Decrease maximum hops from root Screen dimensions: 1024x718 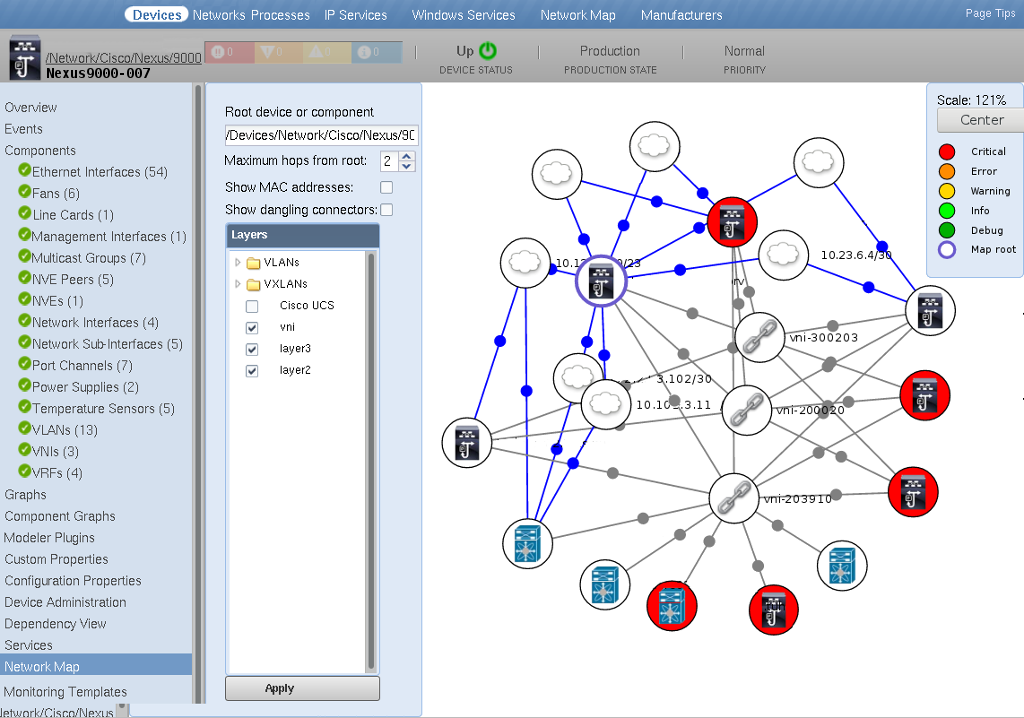pos(407,166)
